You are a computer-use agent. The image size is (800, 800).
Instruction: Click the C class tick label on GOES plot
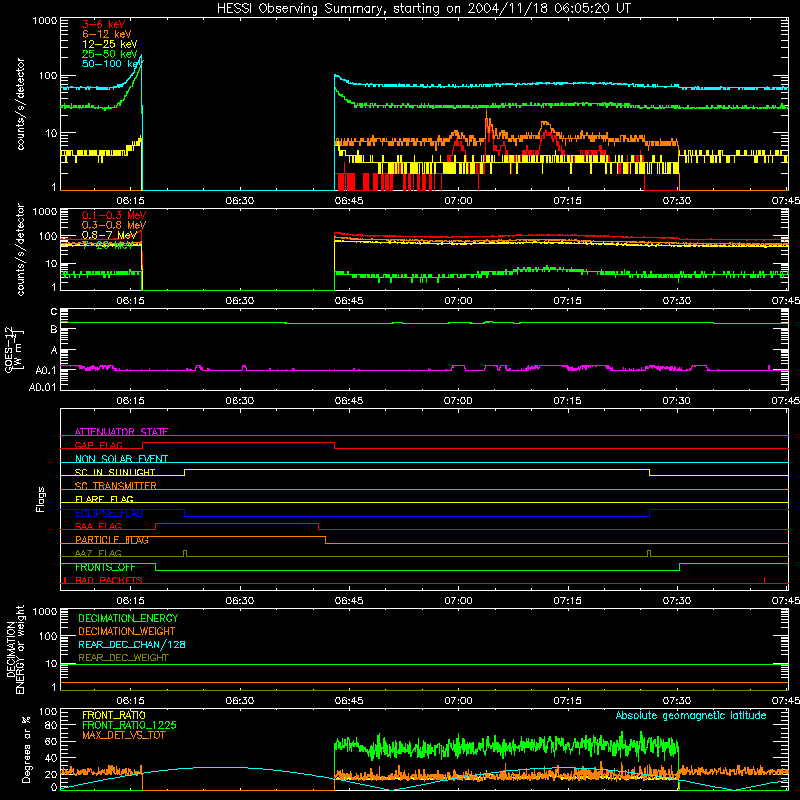54,311
